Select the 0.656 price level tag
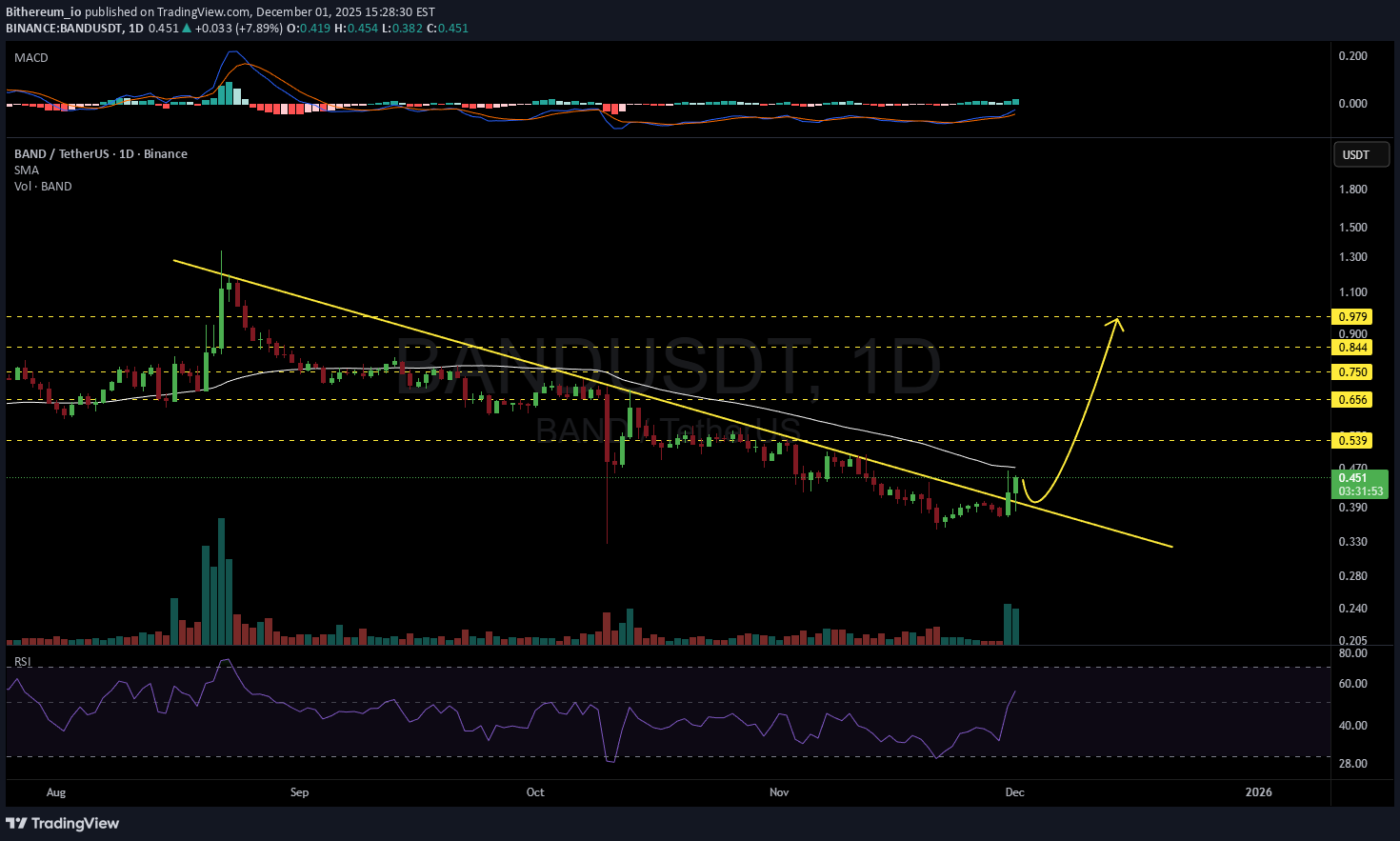Screen dimensions: 1400x841 tap(1353, 400)
